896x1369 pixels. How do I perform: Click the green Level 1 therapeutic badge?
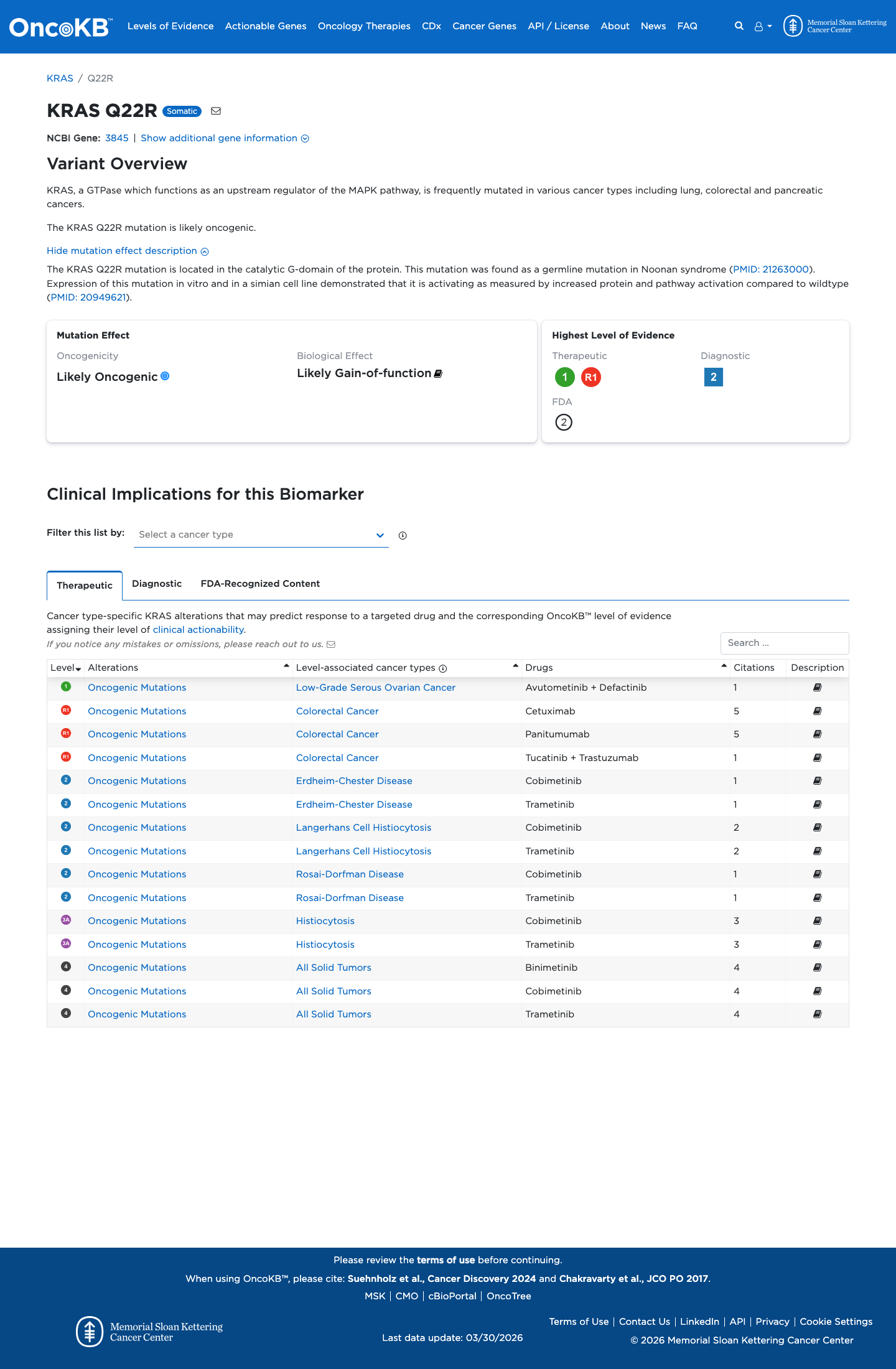pyautogui.click(x=564, y=377)
